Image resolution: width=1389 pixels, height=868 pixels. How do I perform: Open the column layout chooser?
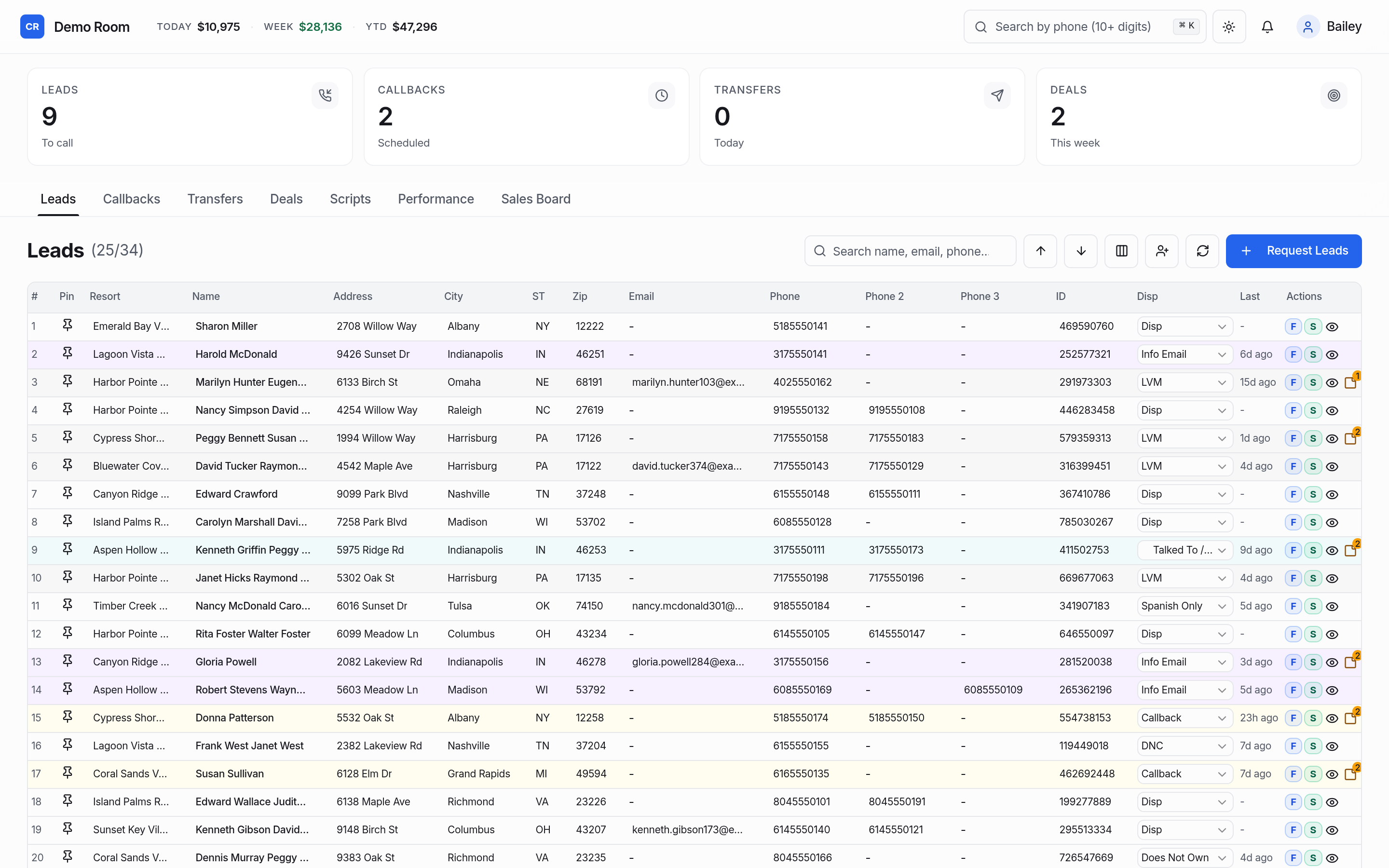1121,251
